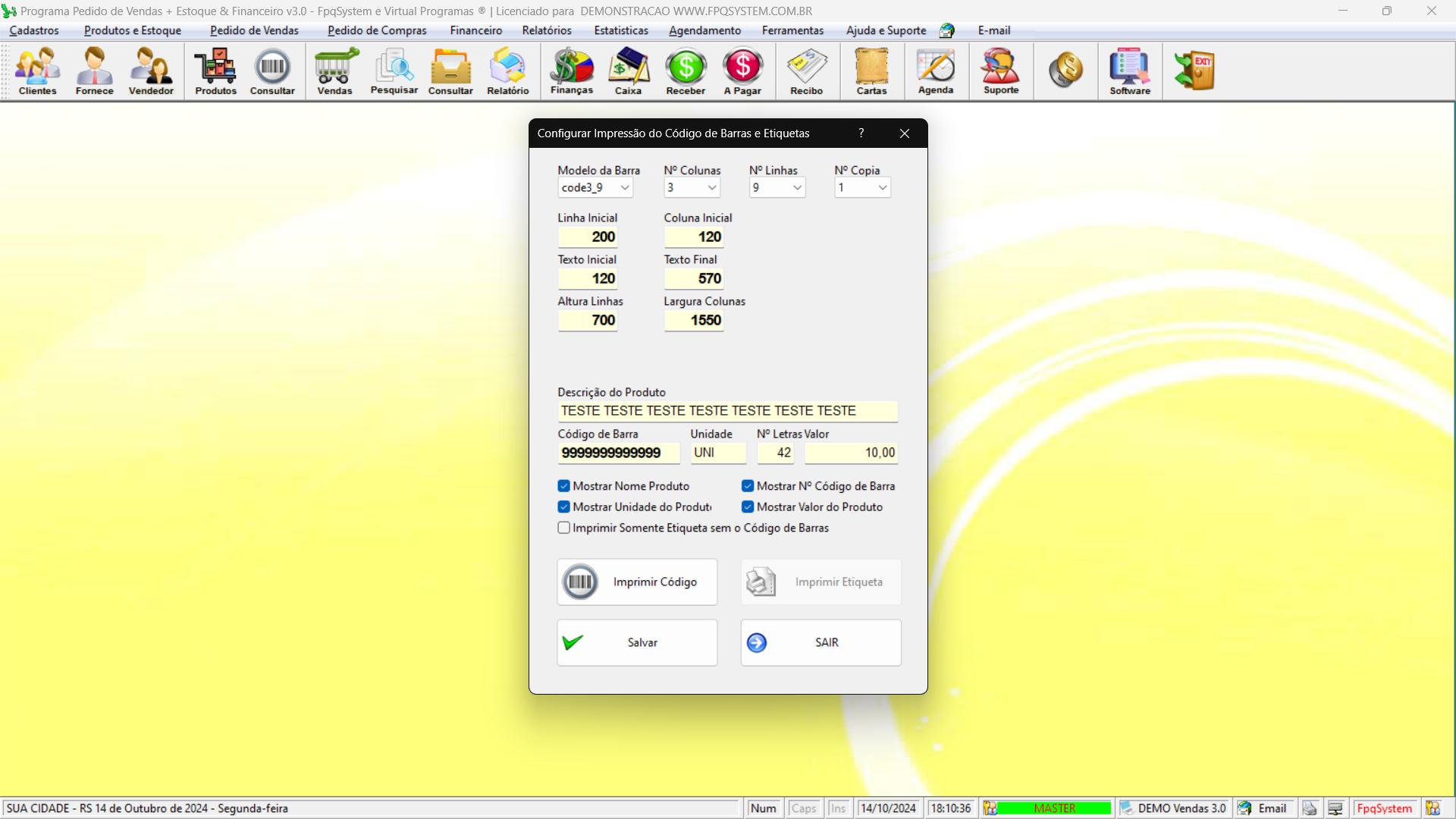Click the Valor field showing 10,00
Screen dimensions: 1456x819
point(851,453)
